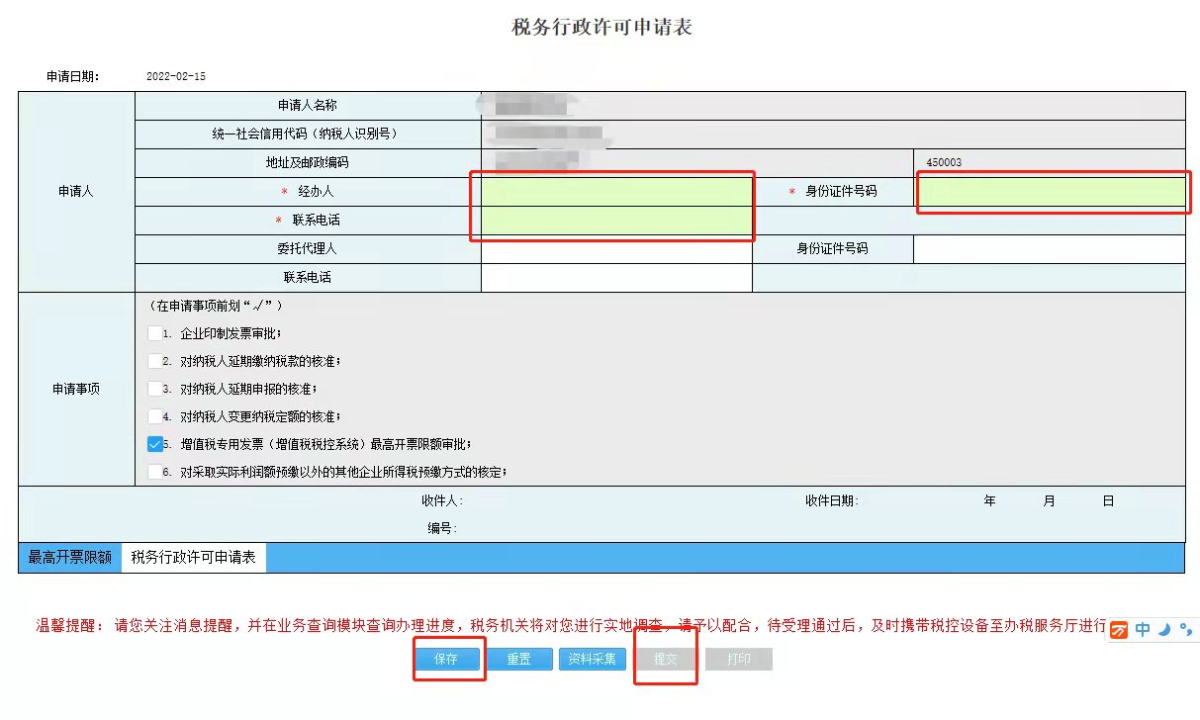Switch to 最高开票限额 tab
The image size is (1200, 720).
tap(70, 558)
